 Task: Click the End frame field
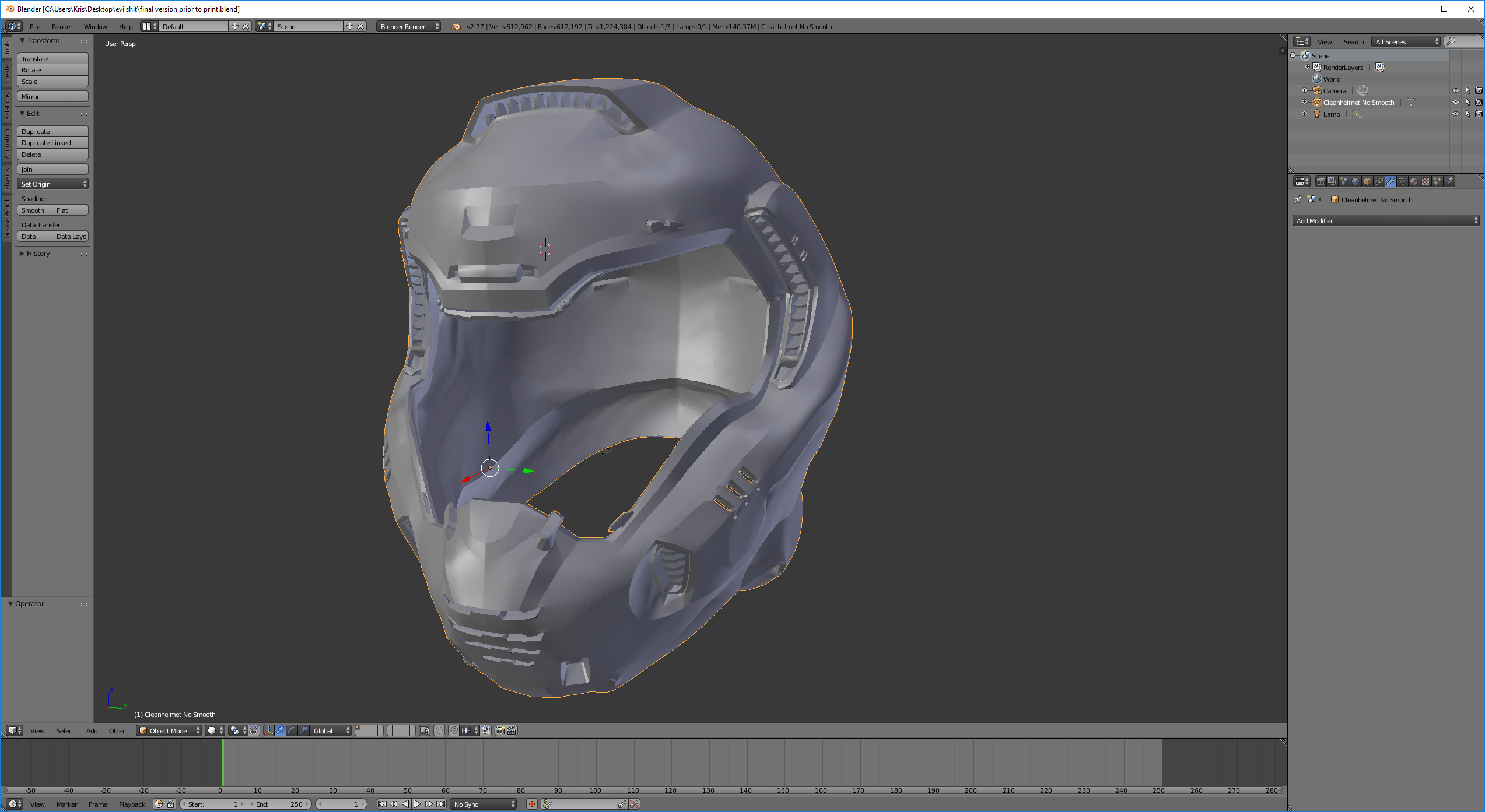(x=280, y=804)
